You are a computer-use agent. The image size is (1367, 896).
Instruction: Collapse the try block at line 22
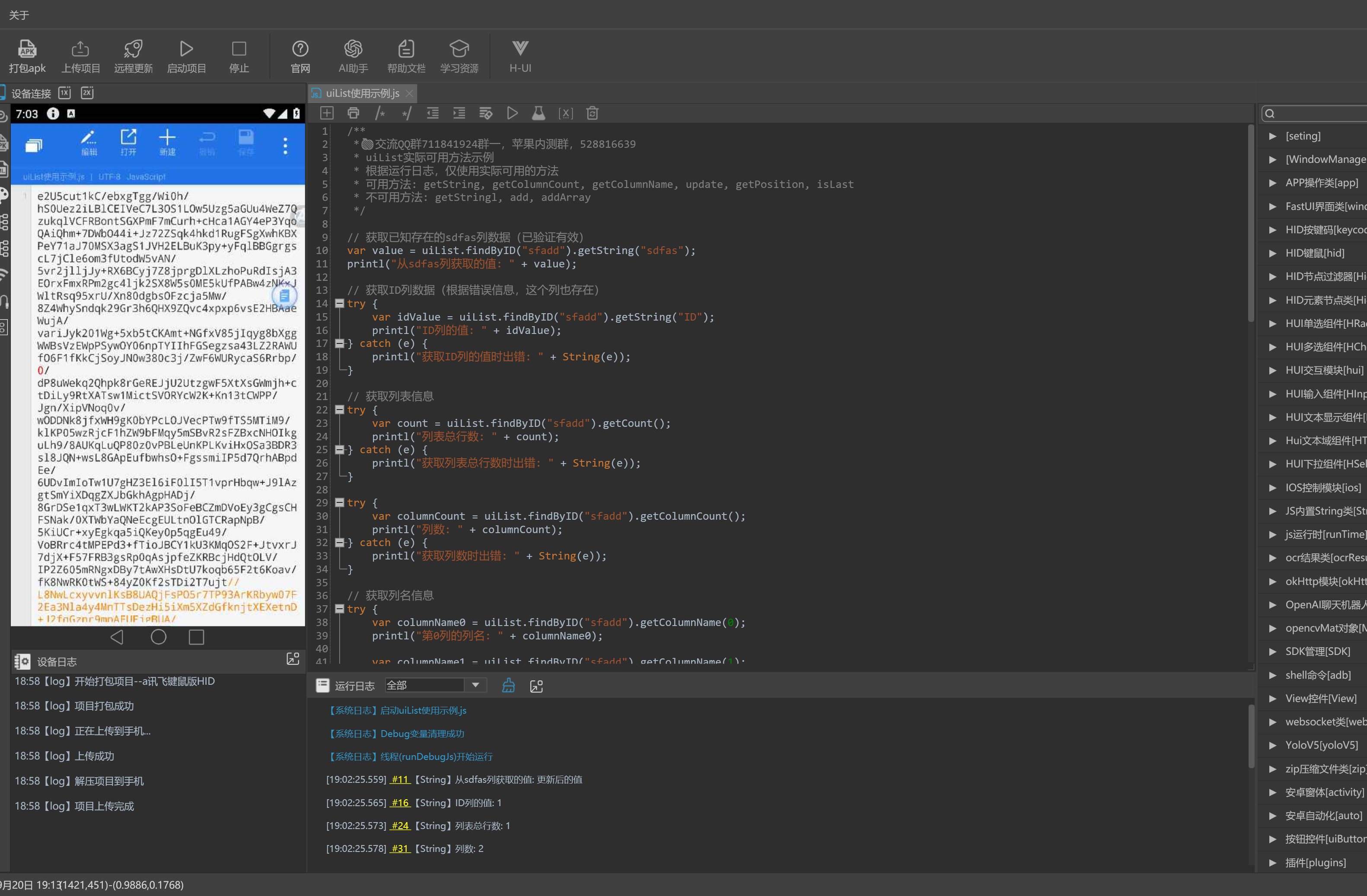(339, 410)
